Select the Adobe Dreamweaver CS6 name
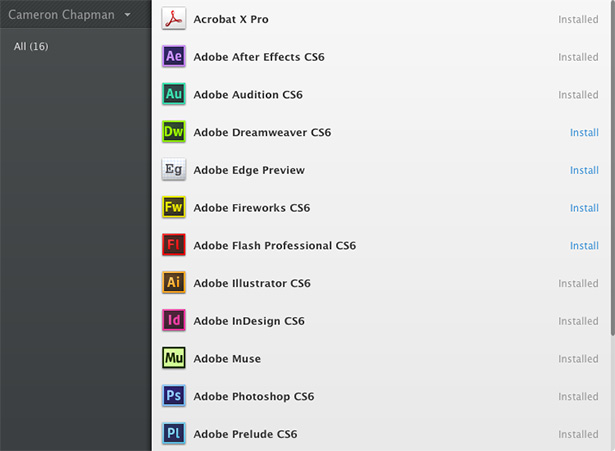 pos(262,132)
